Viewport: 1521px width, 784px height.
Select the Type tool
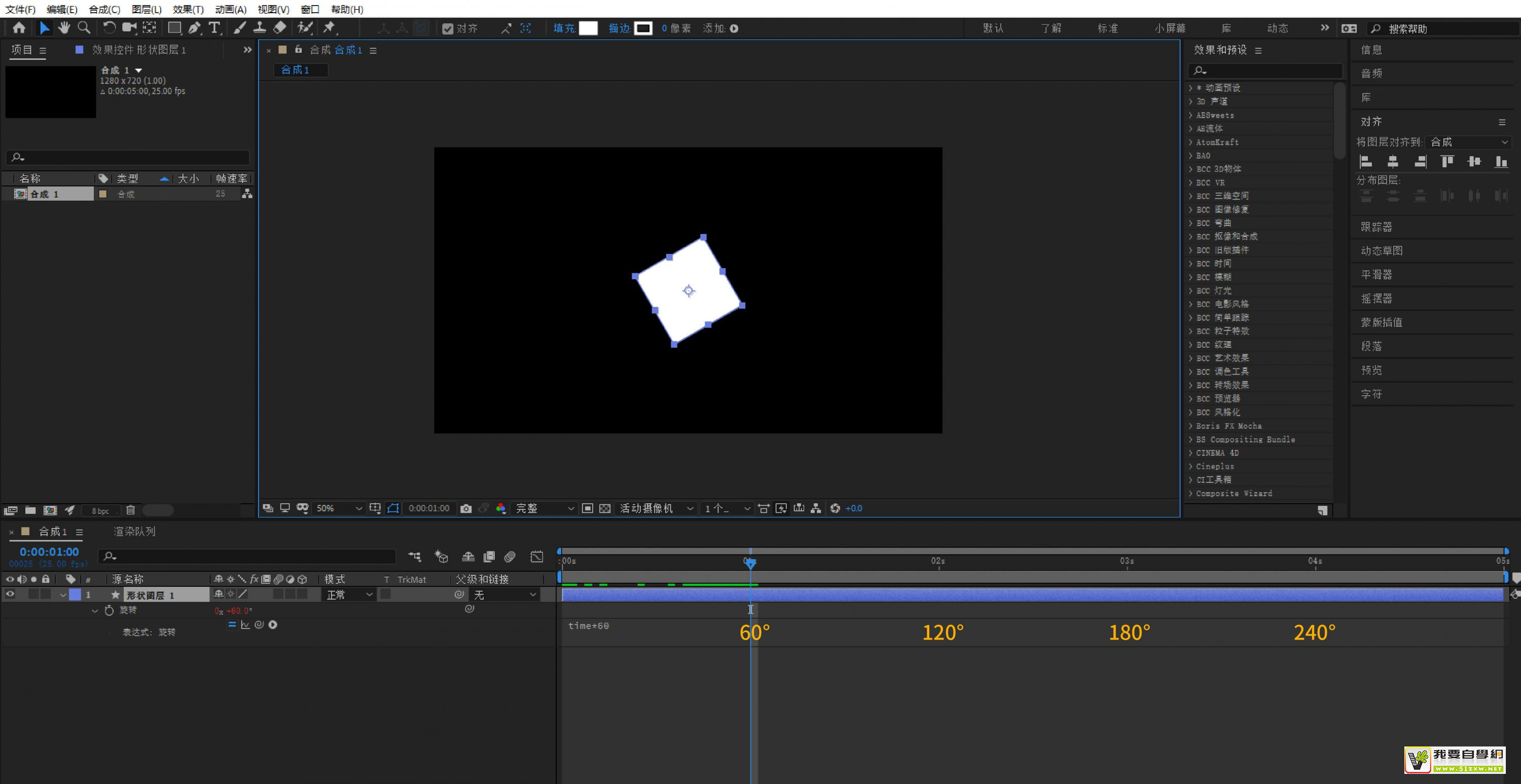(214, 28)
